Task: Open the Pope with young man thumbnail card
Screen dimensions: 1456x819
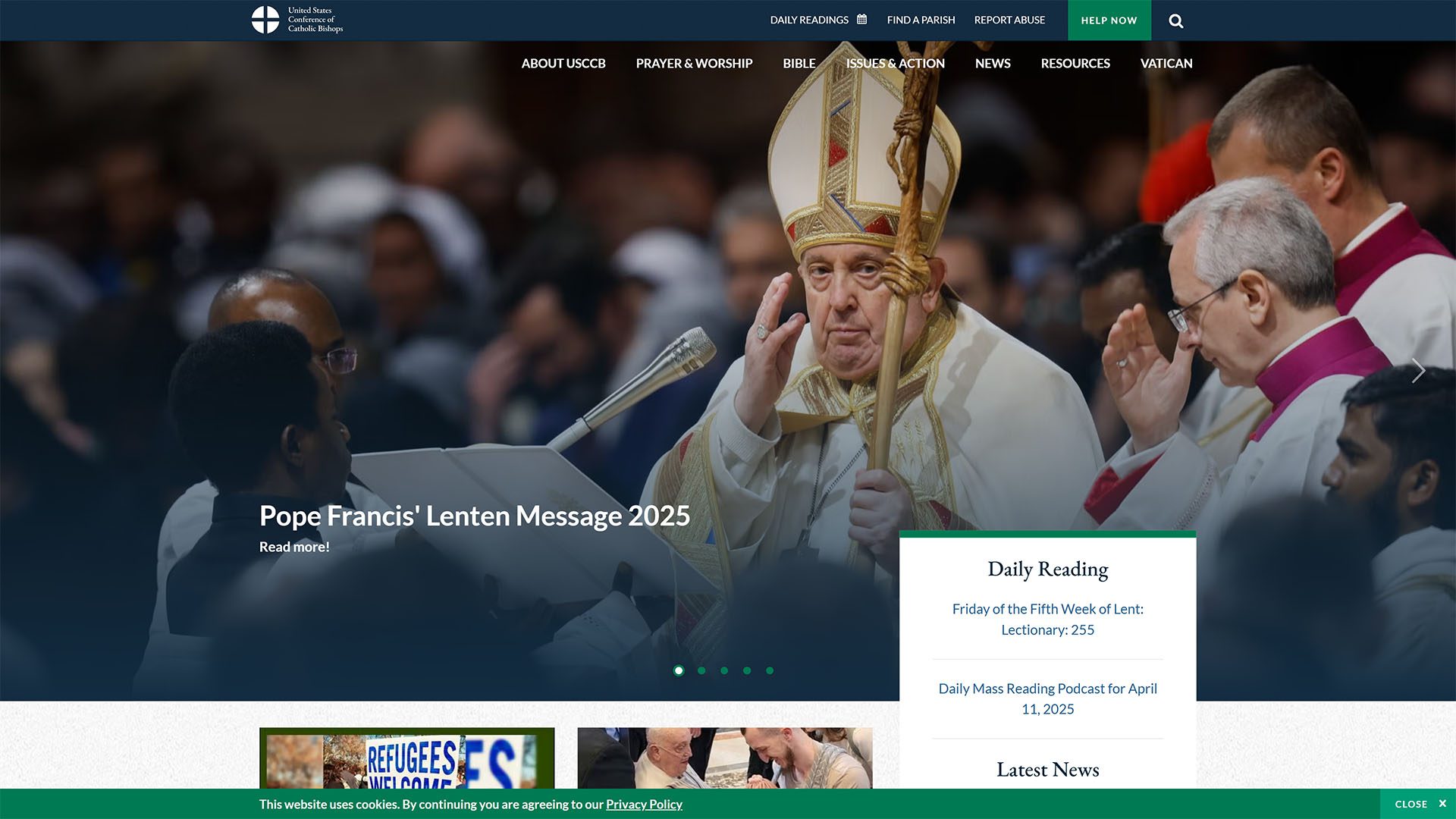Action: (725, 758)
